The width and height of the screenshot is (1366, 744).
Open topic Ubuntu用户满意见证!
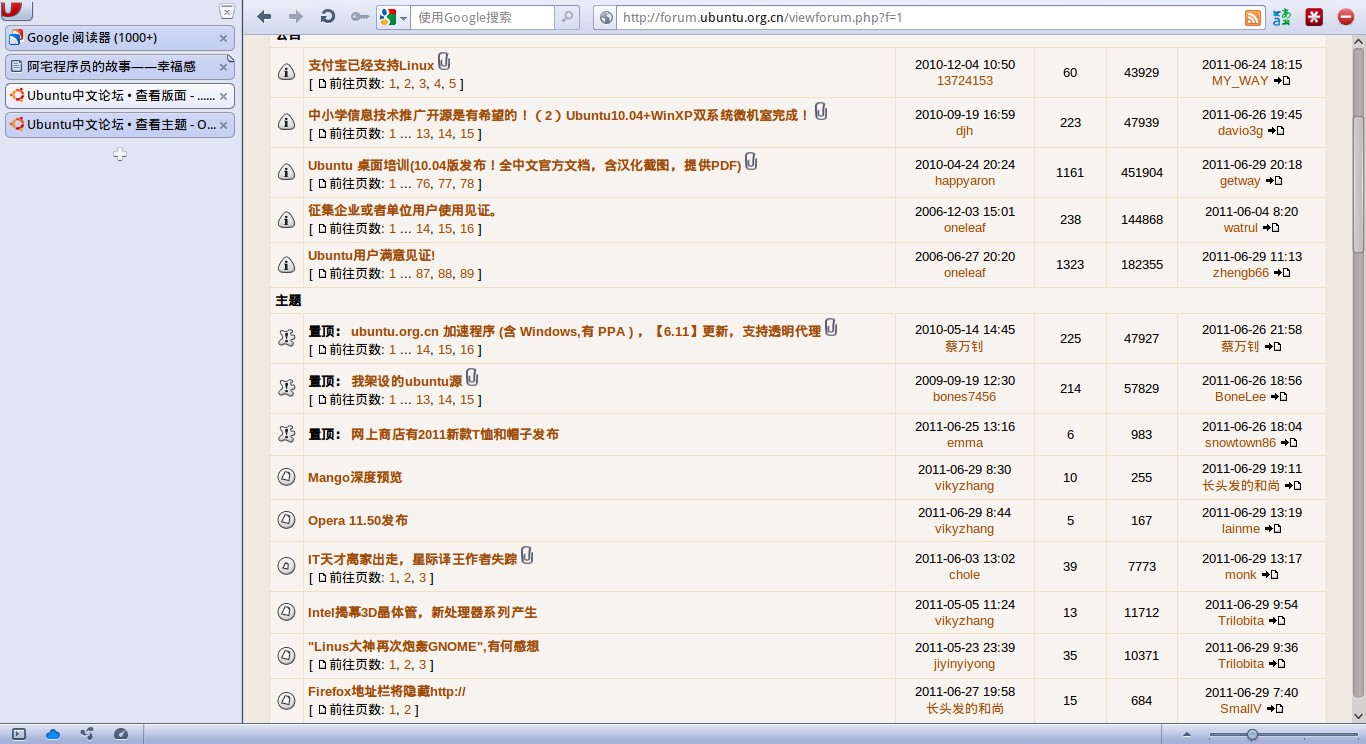[371, 256]
